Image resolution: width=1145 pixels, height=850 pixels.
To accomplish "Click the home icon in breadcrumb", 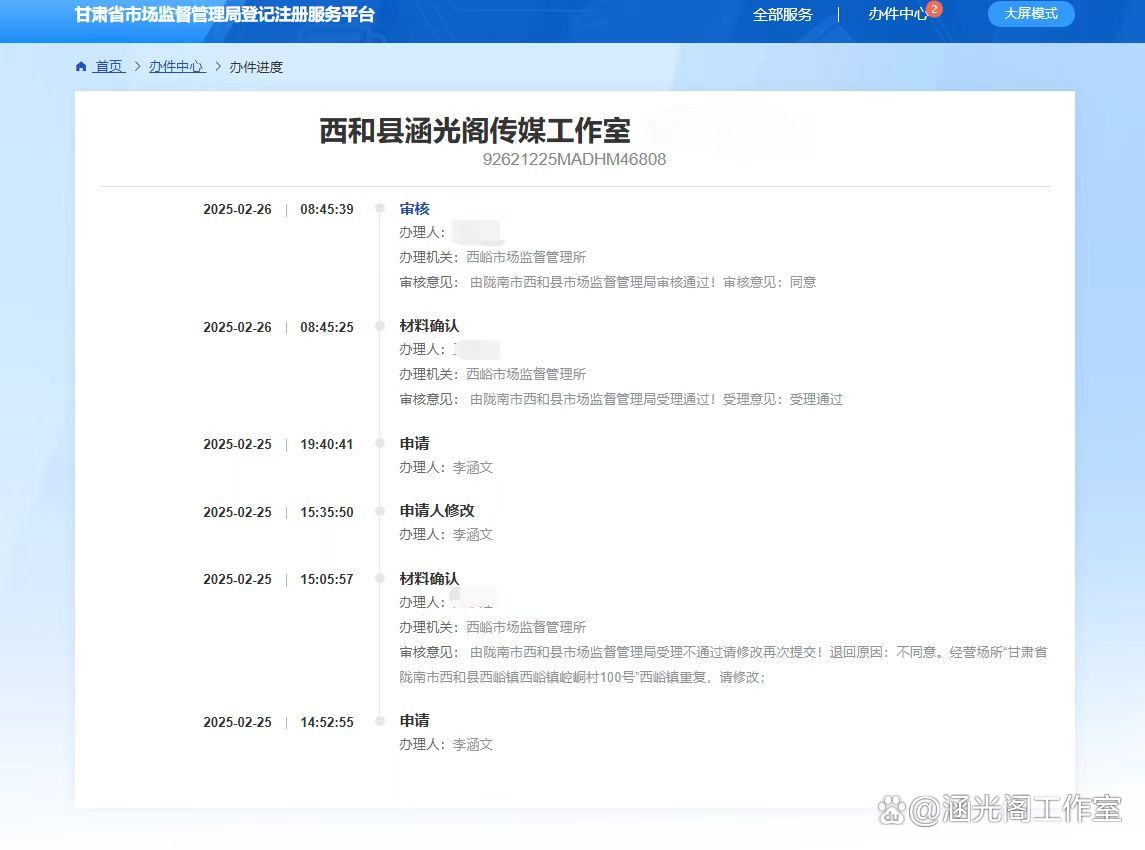I will tap(81, 66).
